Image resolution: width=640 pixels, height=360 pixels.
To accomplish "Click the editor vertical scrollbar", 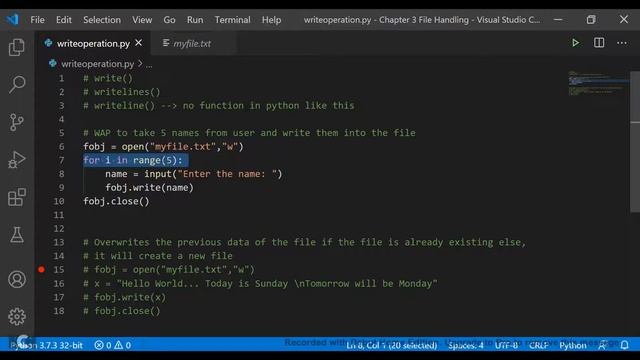I will (635, 142).
